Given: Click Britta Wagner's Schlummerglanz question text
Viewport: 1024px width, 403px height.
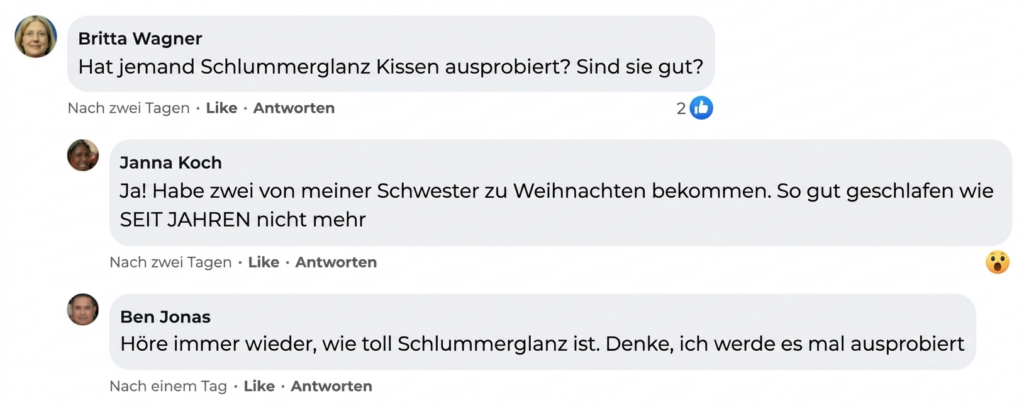Looking at the screenshot, I should [x=391, y=69].
